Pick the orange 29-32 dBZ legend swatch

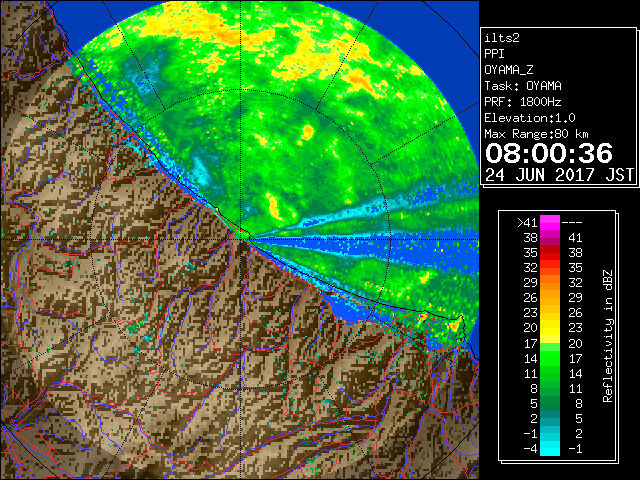550,283
